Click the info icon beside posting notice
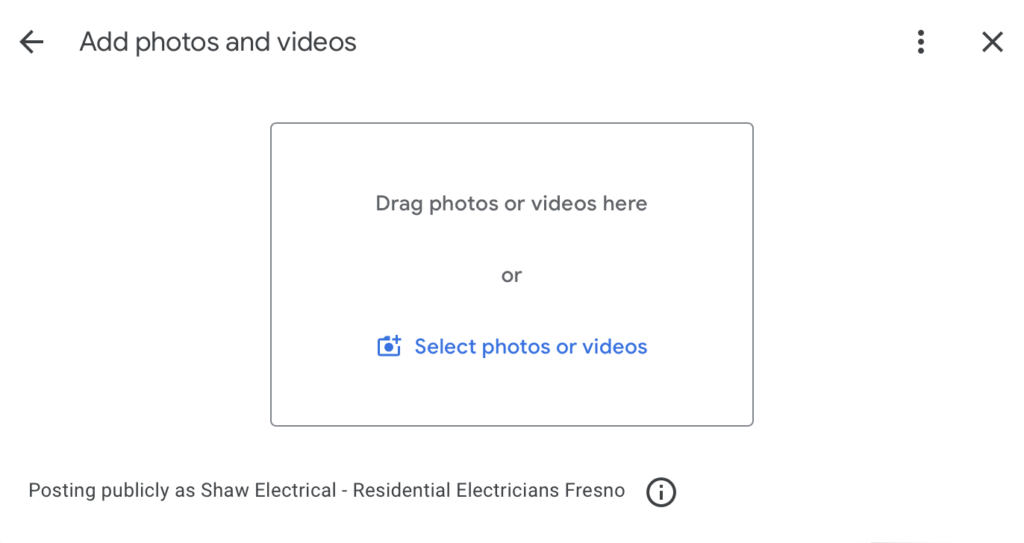This screenshot has height=543, width=1024. [661, 492]
